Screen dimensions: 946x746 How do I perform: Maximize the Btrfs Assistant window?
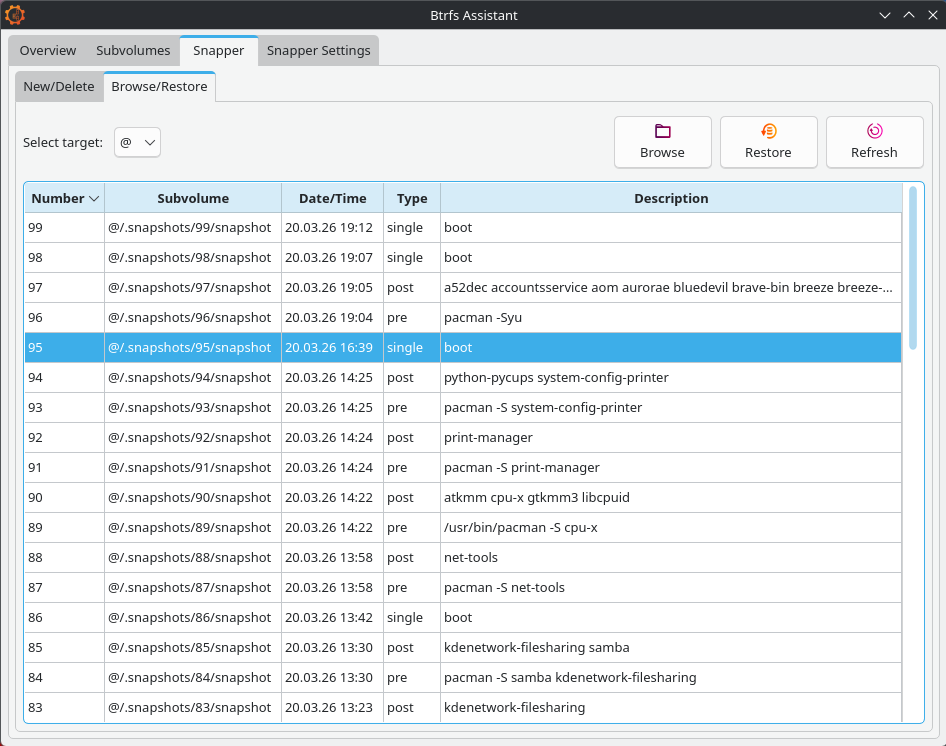[x=909, y=15]
